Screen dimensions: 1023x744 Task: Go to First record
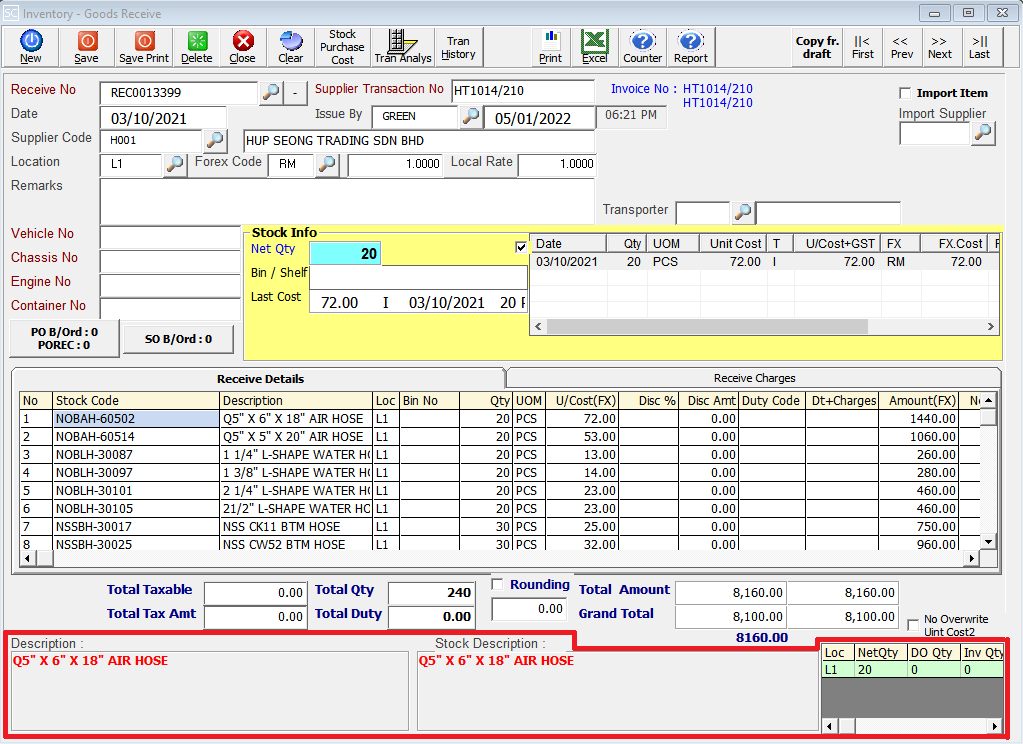pos(863,47)
